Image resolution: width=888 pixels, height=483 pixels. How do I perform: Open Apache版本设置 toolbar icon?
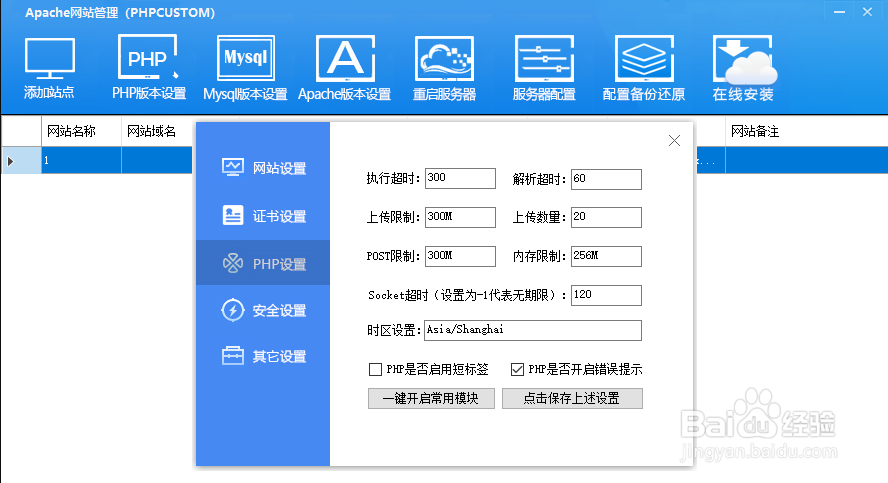coord(345,58)
